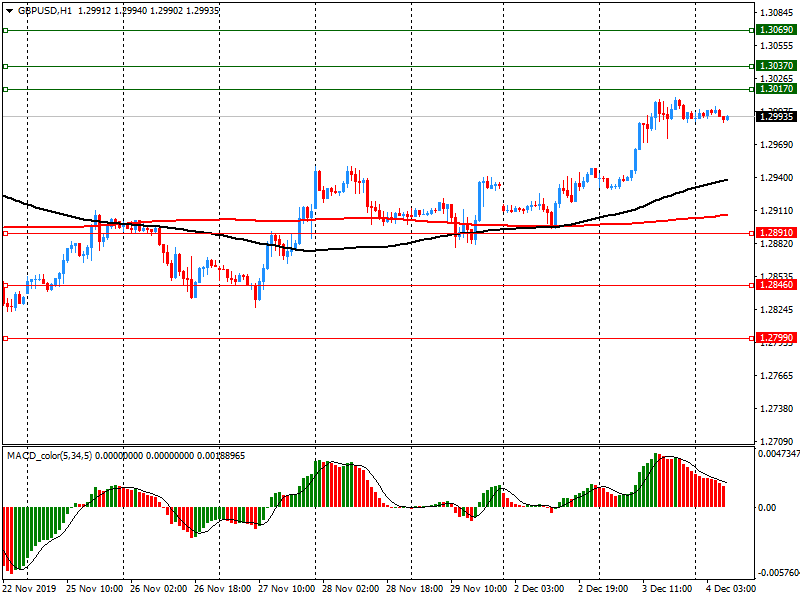Image resolution: width=800 pixels, height=600 pixels.
Task: Click left-edge handle of the 1.28460 line
Action: pos(5,285)
